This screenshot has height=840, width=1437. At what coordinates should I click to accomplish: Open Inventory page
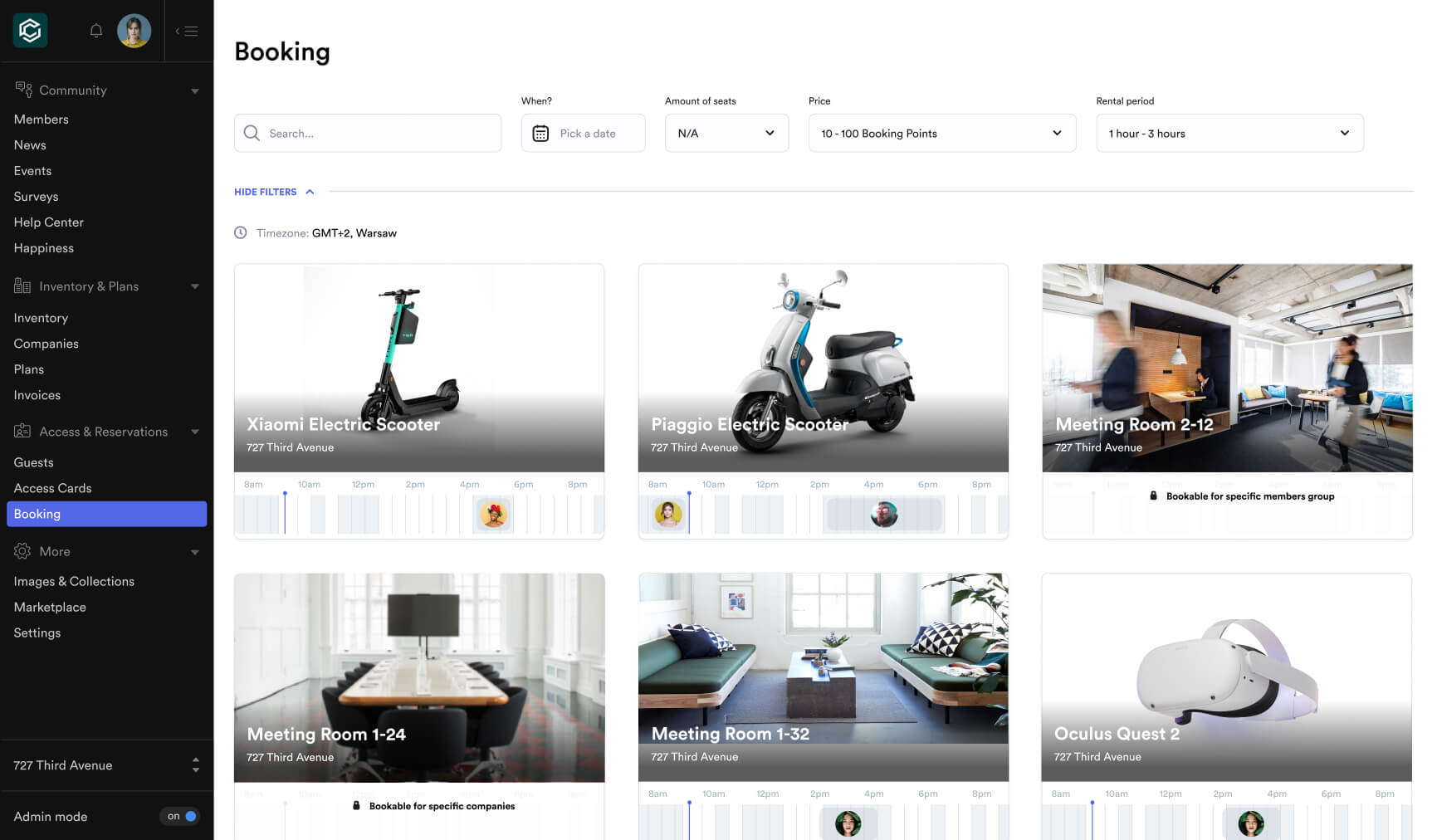(41, 317)
